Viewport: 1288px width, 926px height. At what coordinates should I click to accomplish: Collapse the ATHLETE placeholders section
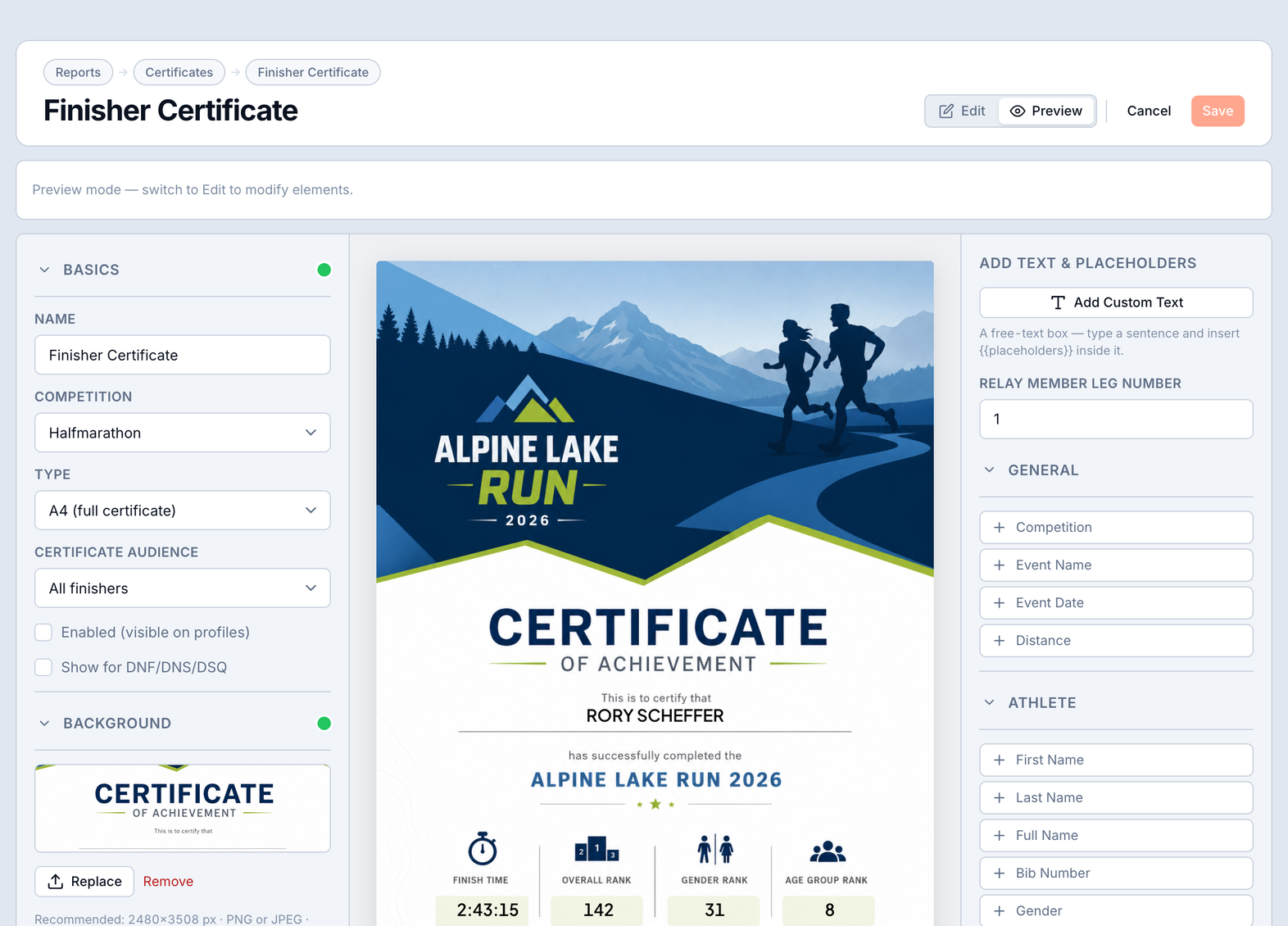990,702
